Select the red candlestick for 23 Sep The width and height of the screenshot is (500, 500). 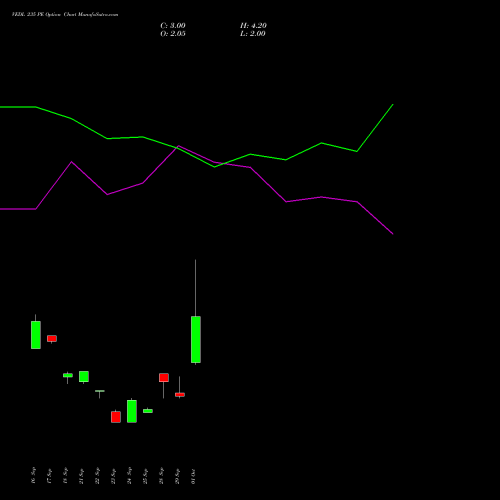[116, 417]
